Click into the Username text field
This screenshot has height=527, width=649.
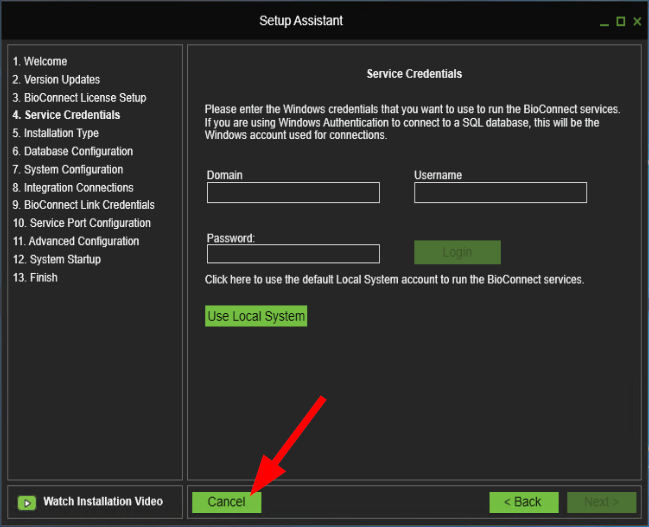coord(500,193)
